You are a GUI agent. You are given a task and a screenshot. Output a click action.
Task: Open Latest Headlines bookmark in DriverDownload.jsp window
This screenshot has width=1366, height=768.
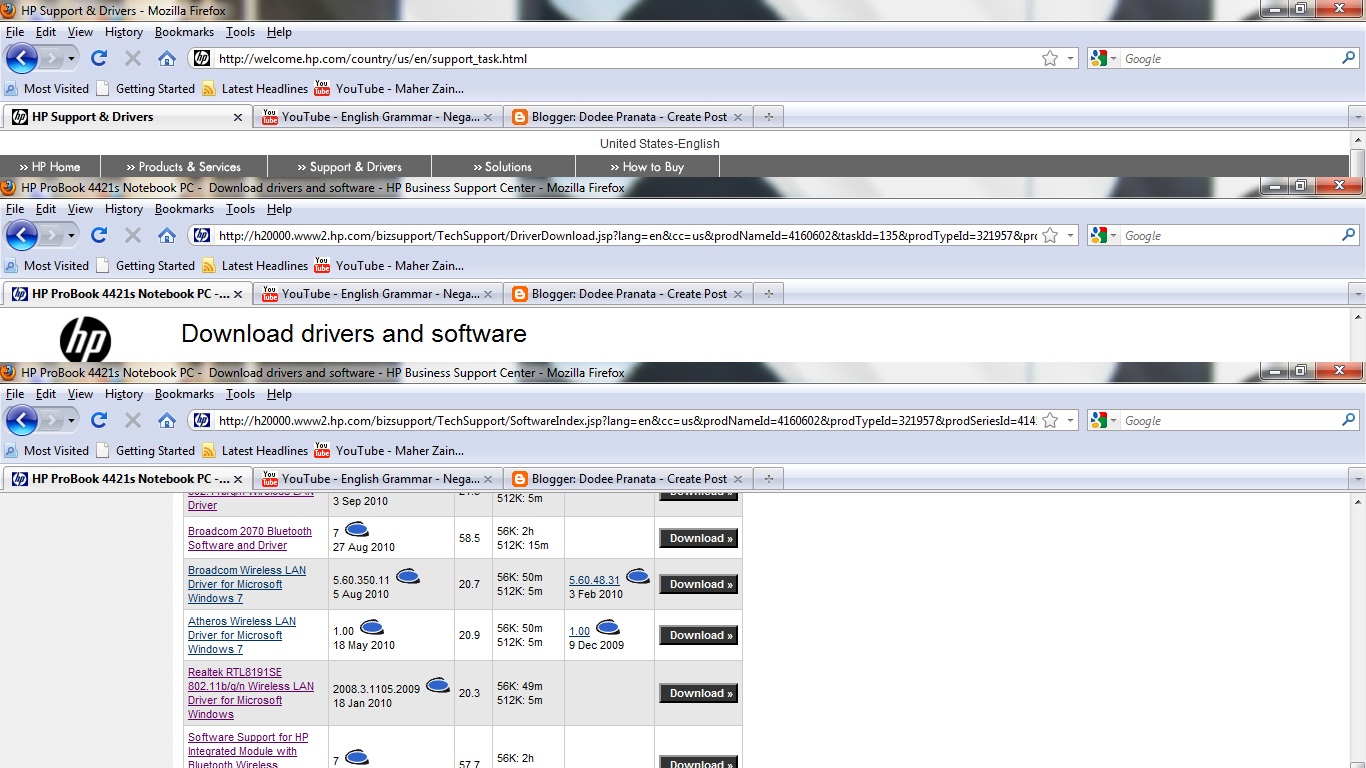(255, 266)
